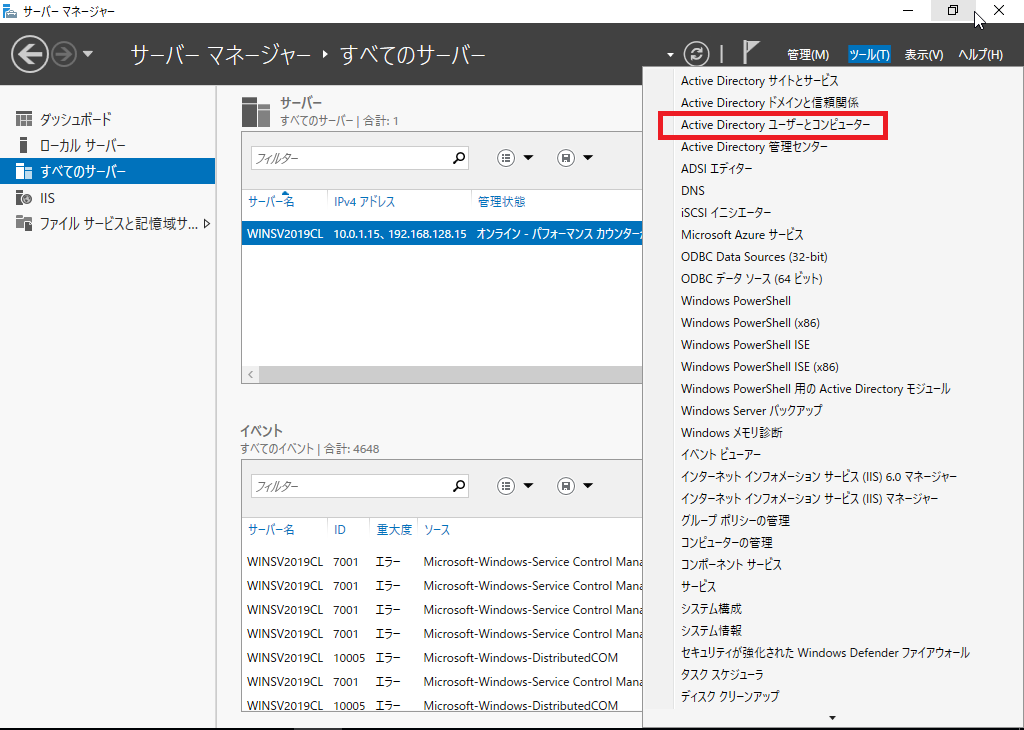1024x730 pixels.
Task: Open Windows Server バックアップ
Action: [751, 411]
